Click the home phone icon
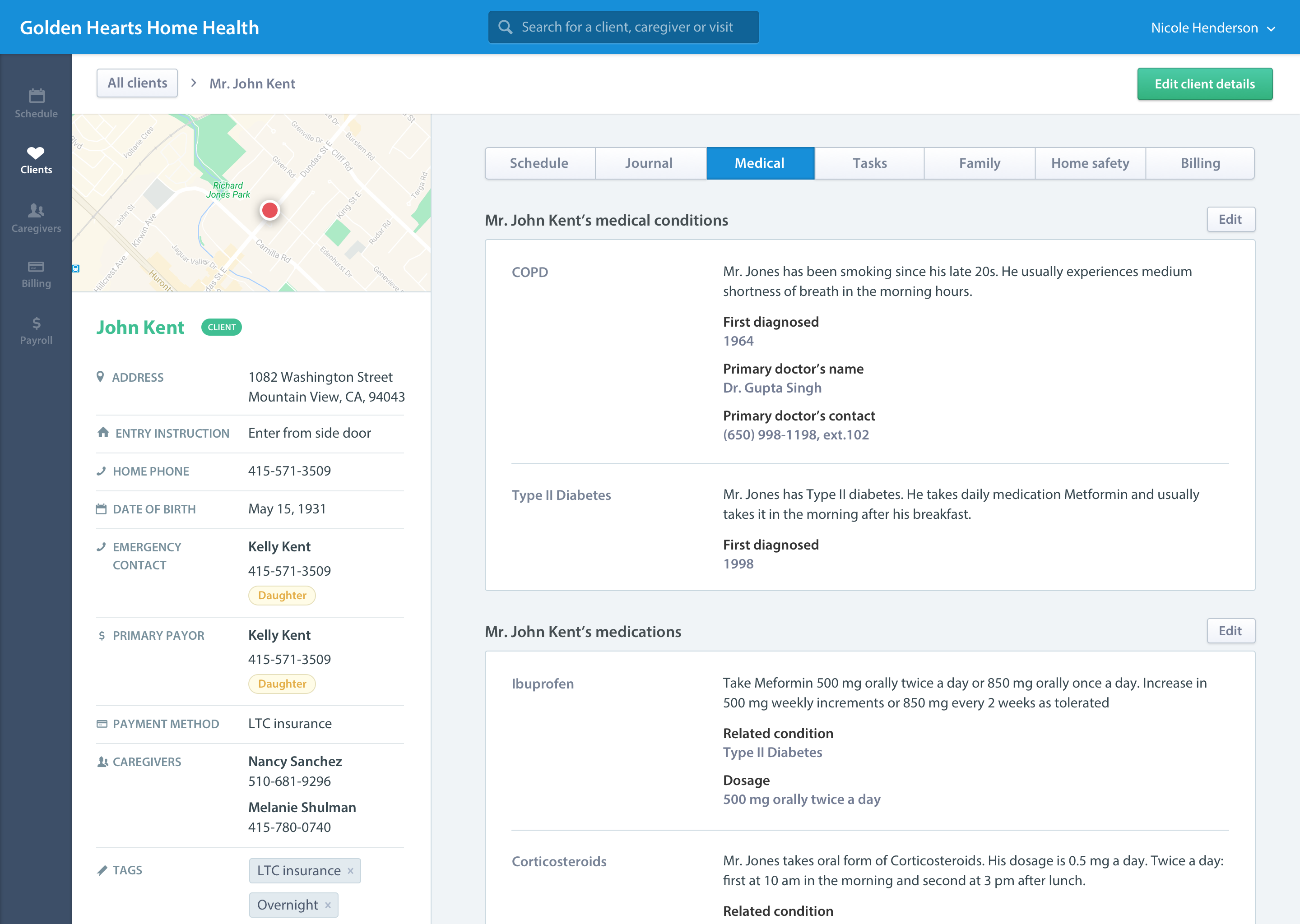1300x924 pixels. 101,471
